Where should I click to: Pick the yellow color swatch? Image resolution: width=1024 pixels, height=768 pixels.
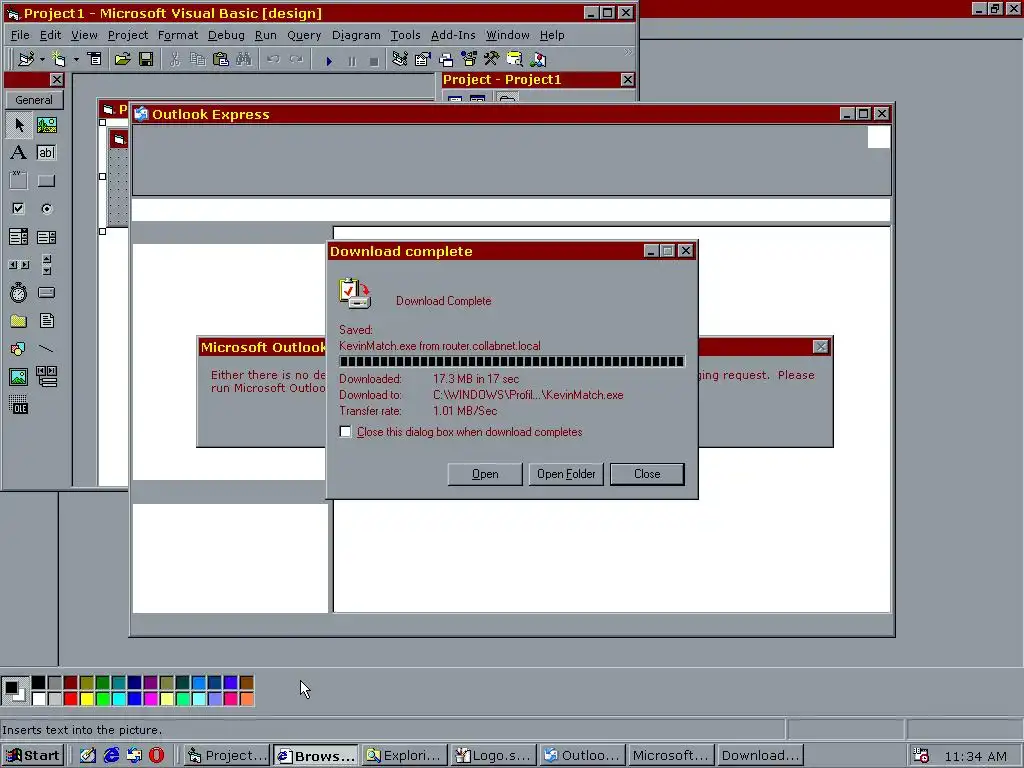tap(87, 699)
